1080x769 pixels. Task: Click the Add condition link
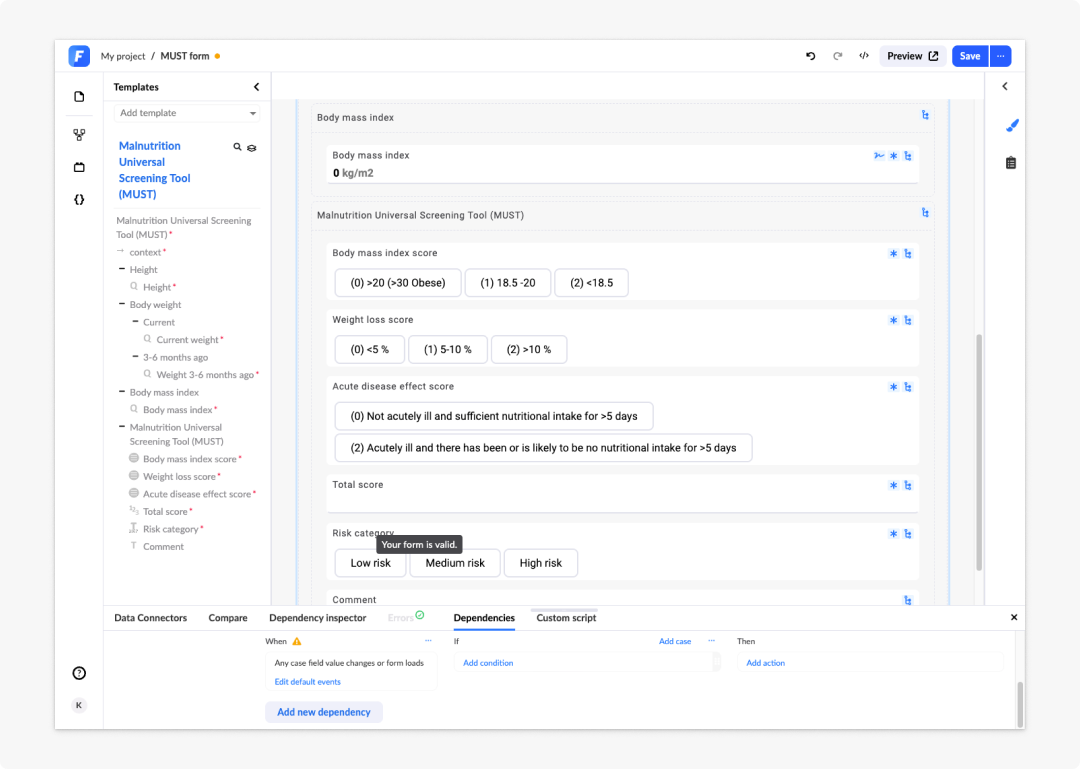point(488,663)
